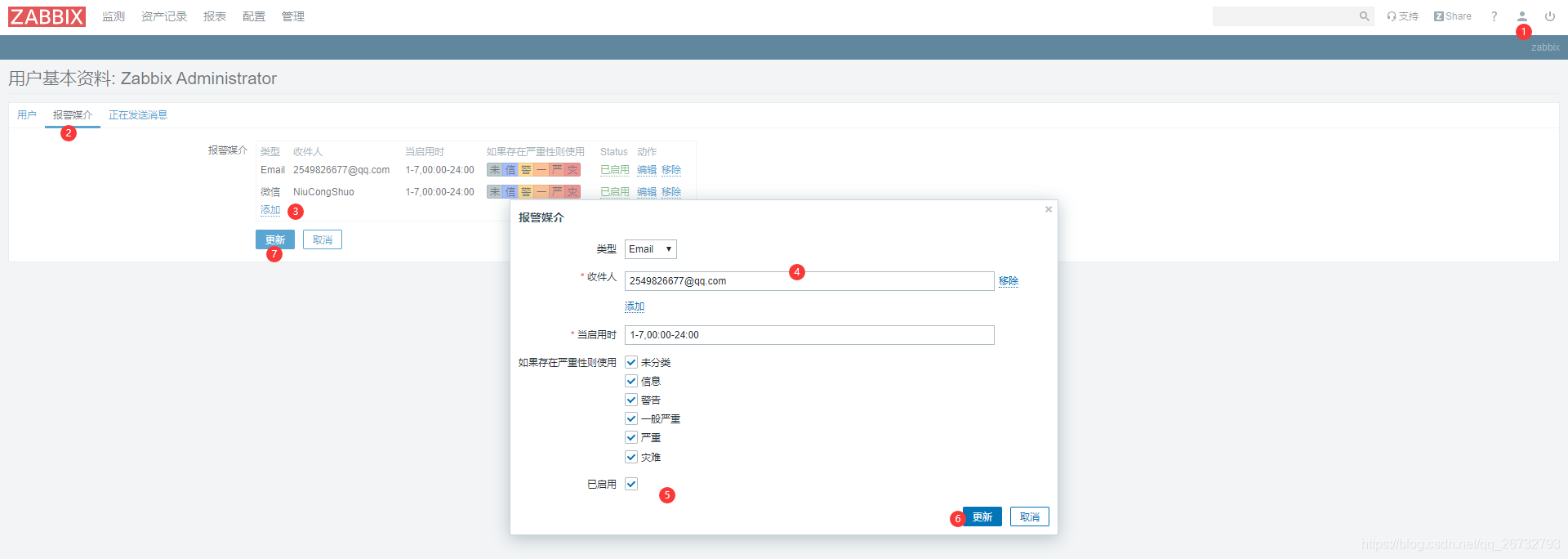Open the 资产记录 menu
Viewport: 1568px width, 559px height.
tap(164, 16)
